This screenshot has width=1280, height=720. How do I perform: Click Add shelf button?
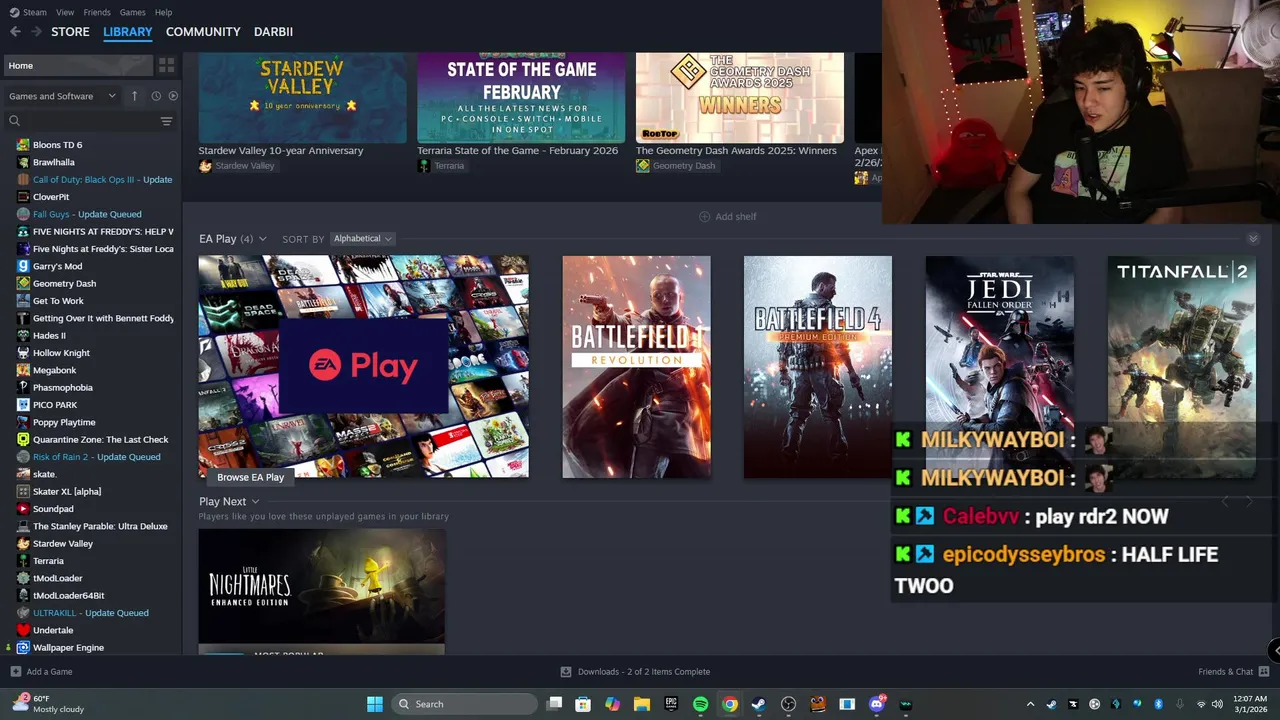click(x=728, y=216)
